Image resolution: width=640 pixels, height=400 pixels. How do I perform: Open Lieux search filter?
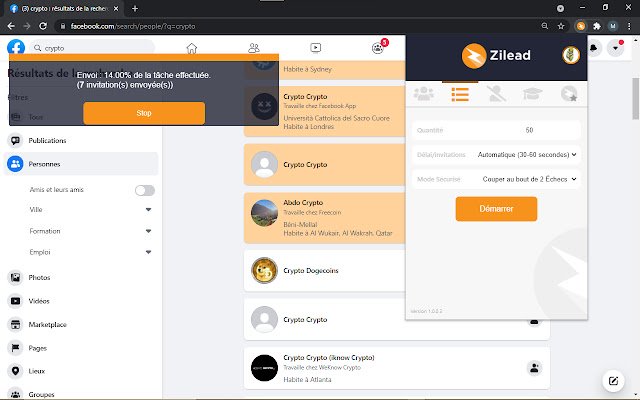(81, 371)
